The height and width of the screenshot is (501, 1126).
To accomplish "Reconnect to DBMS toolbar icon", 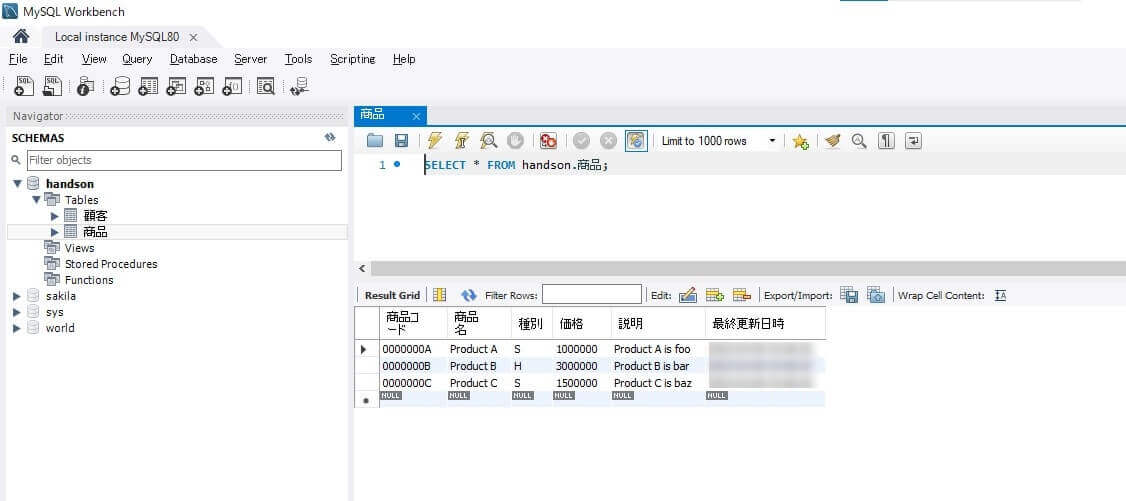I will click(299, 87).
